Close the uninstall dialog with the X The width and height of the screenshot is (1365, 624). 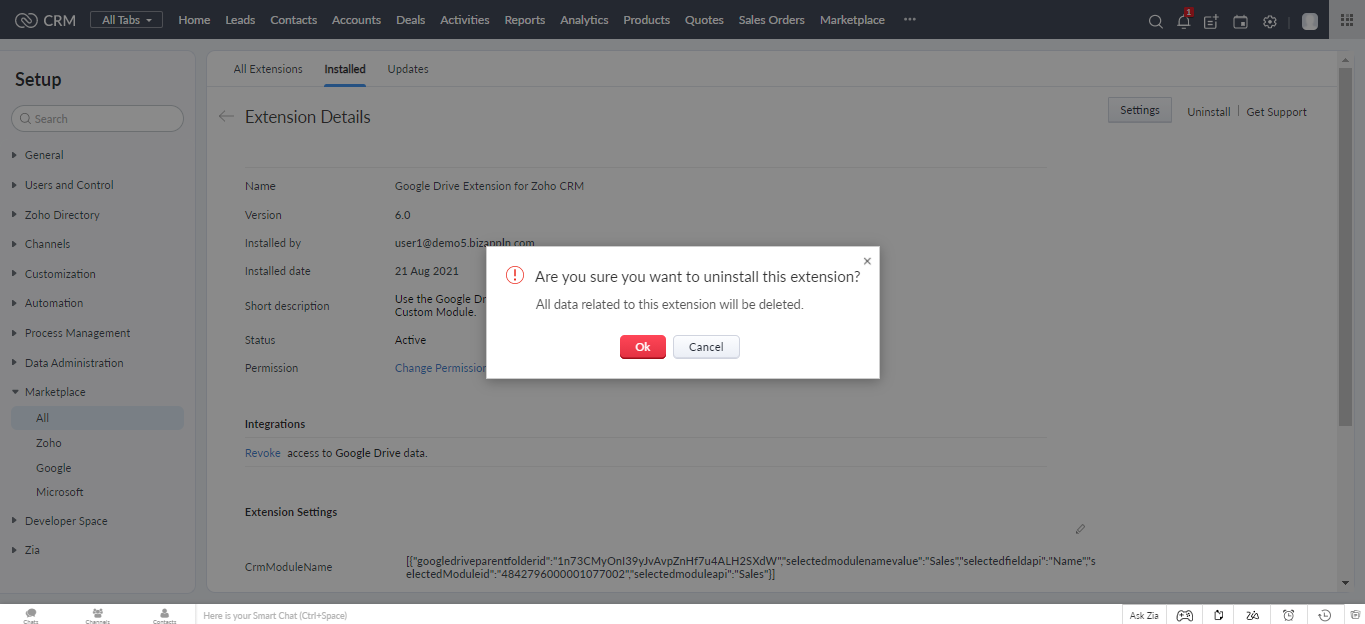[x=867, y=261]
